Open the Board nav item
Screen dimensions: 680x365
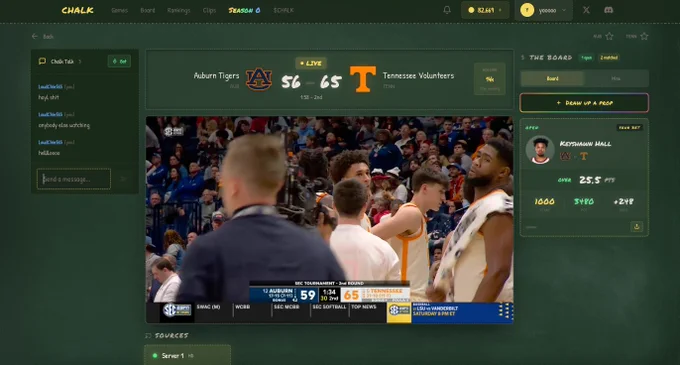pyautogui.click(x=147, y=10)
